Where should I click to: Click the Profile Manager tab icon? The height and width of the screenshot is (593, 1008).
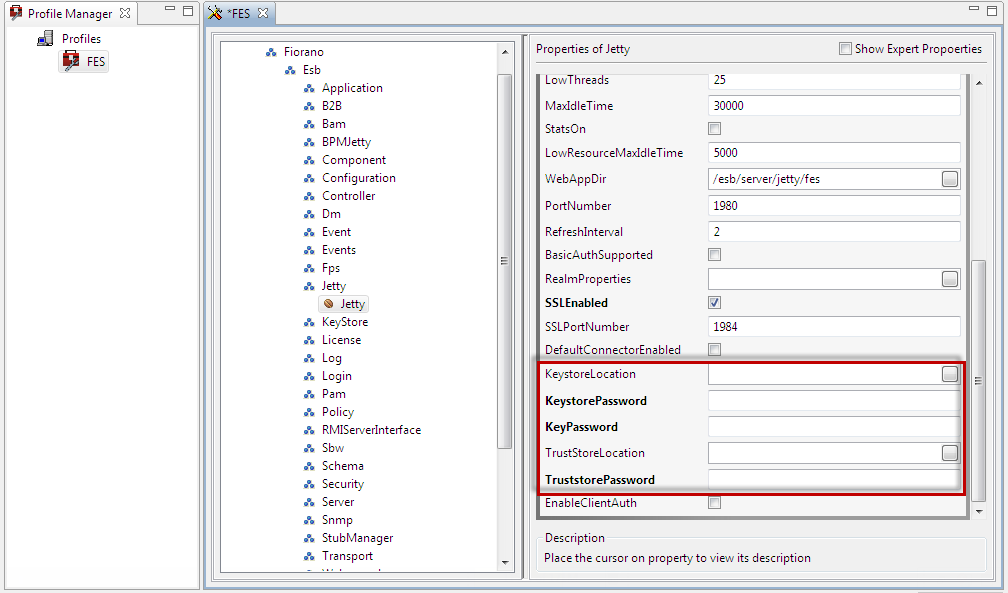click(15, 13)
